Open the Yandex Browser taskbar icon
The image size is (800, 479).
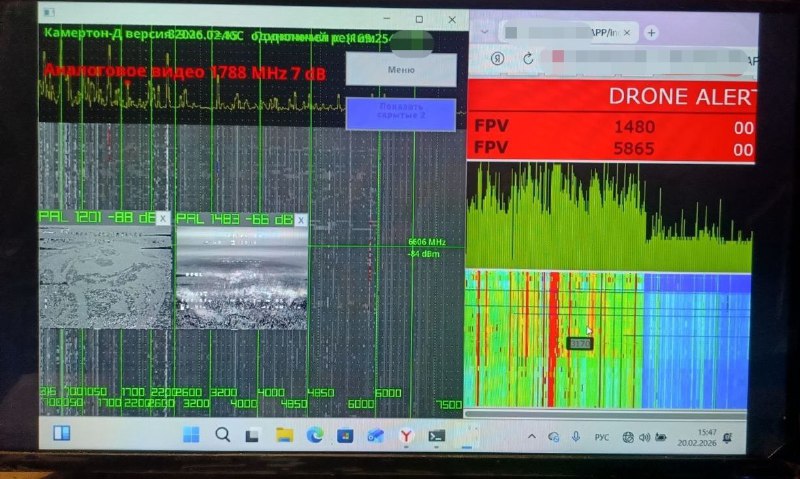[406, 436]
